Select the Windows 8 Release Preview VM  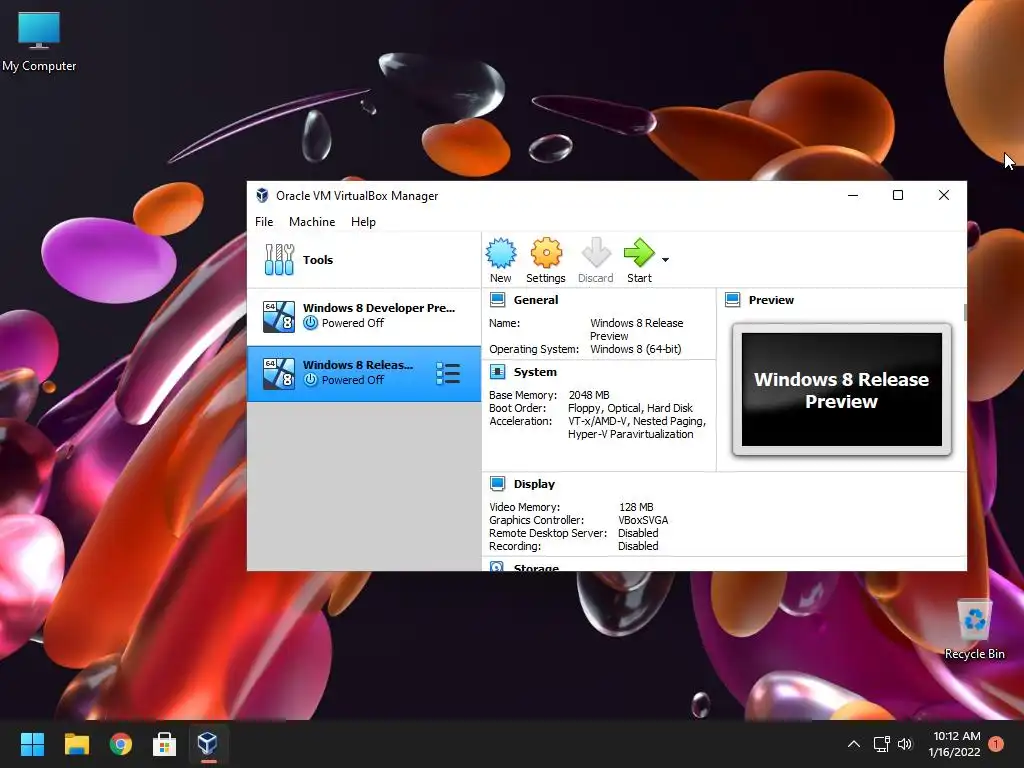pyautogui.click(x=364, y=374)
